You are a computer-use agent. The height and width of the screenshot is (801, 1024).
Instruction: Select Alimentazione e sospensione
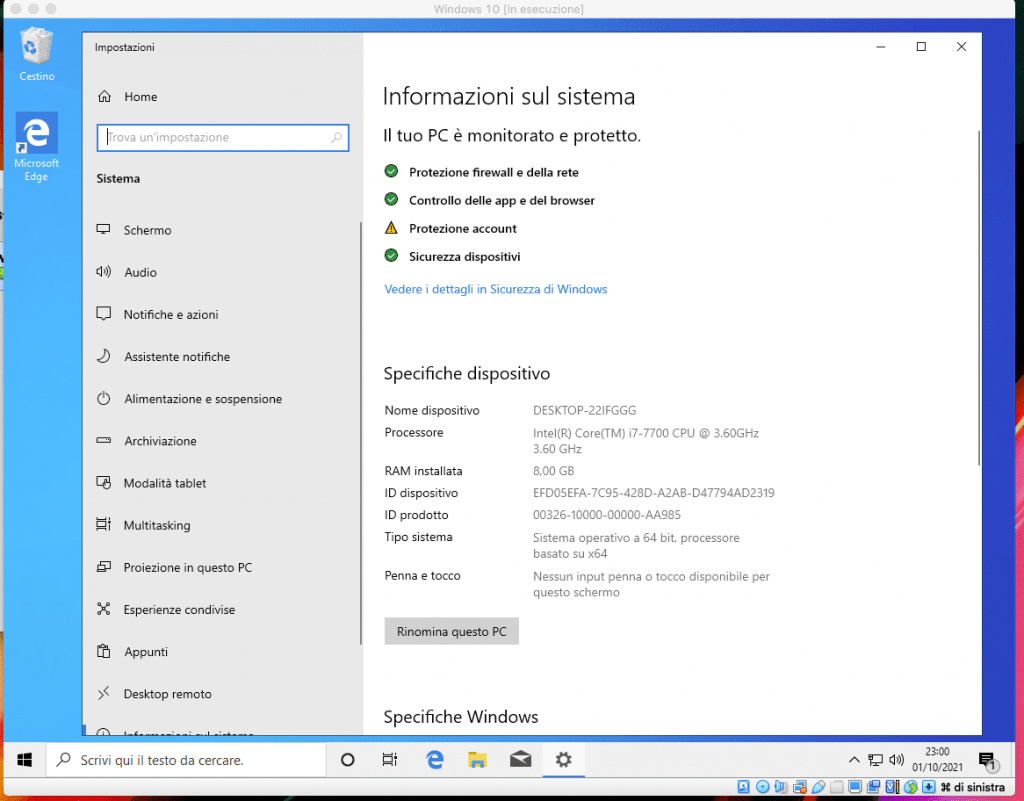tap(189, 399)
